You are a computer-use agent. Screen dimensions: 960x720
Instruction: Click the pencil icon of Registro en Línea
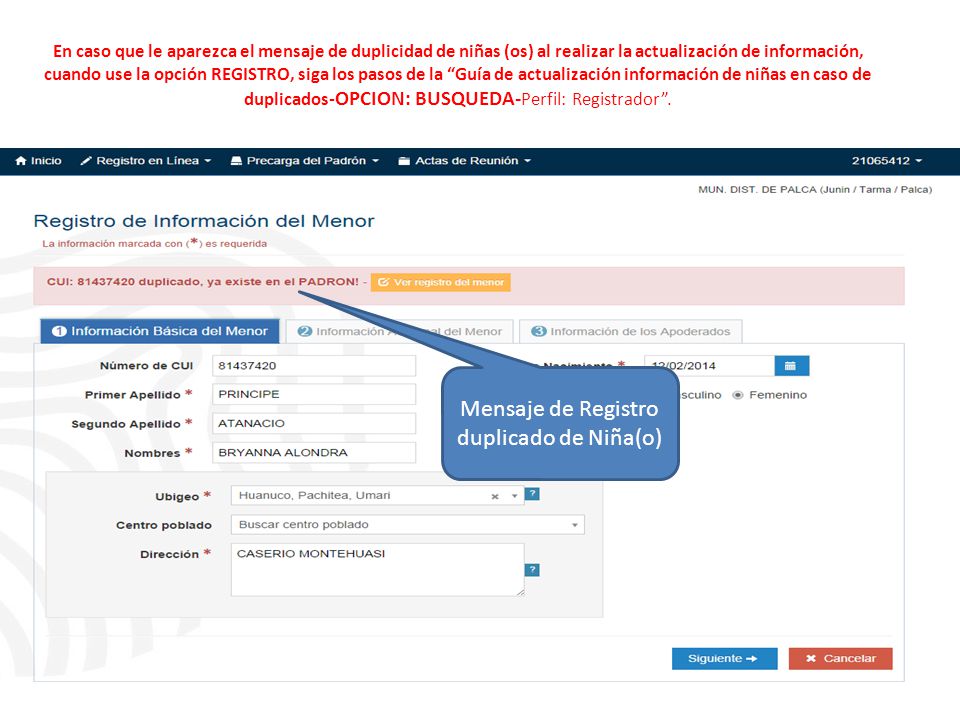click(86, 161)
